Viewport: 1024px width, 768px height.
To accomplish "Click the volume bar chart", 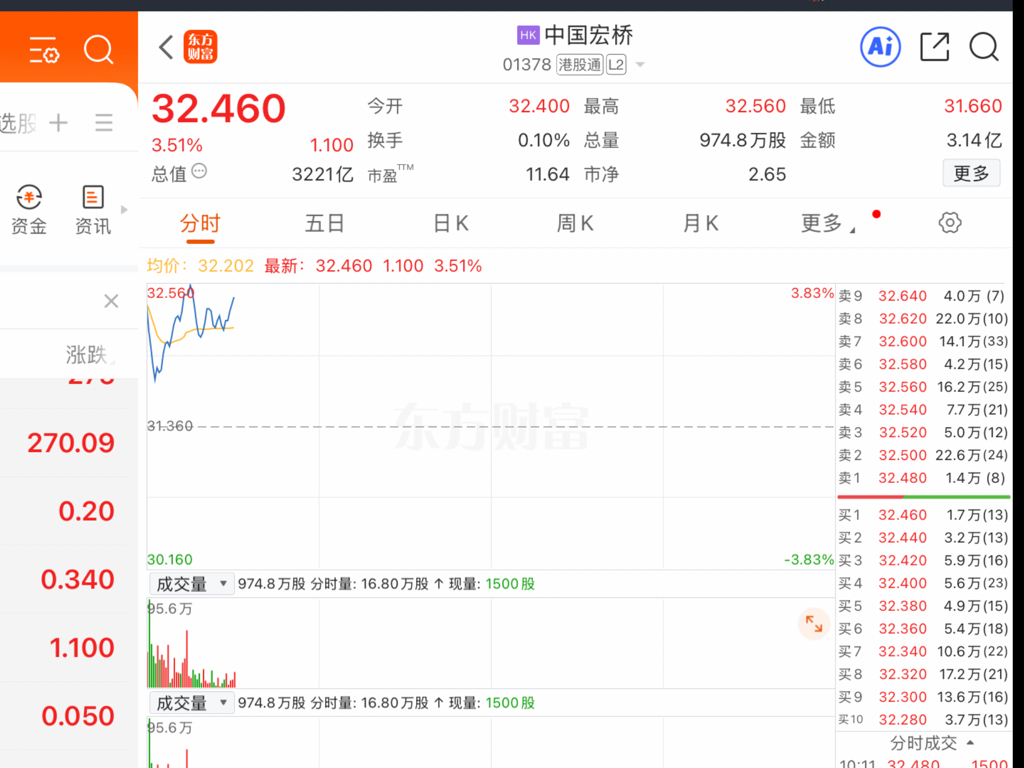I will point(490,643).
